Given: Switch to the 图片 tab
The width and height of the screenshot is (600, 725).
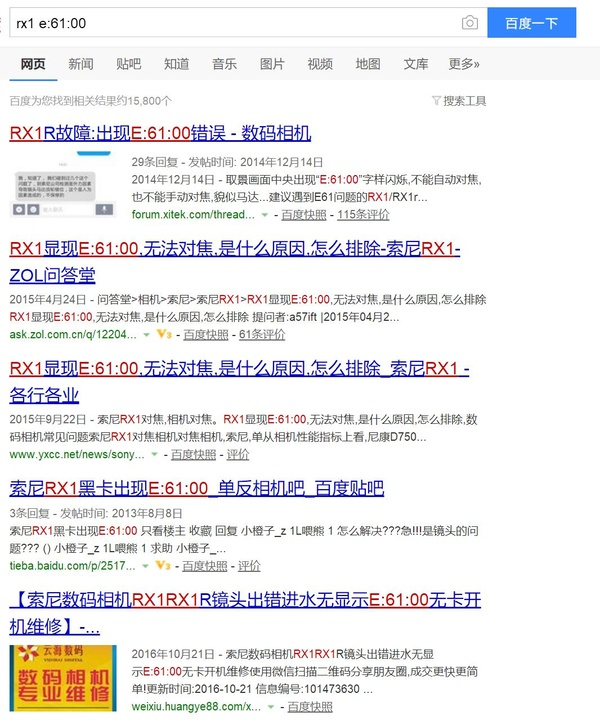Looking at the screenshot, I should coord(272,64).
